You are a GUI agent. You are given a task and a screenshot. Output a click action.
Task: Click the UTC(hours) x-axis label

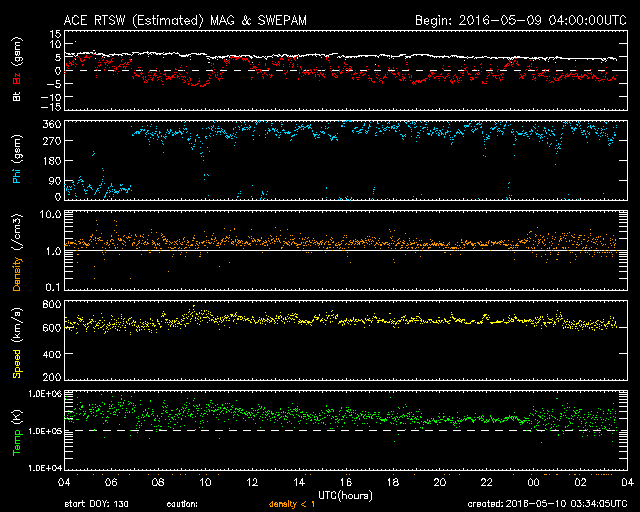coord(346,494)
